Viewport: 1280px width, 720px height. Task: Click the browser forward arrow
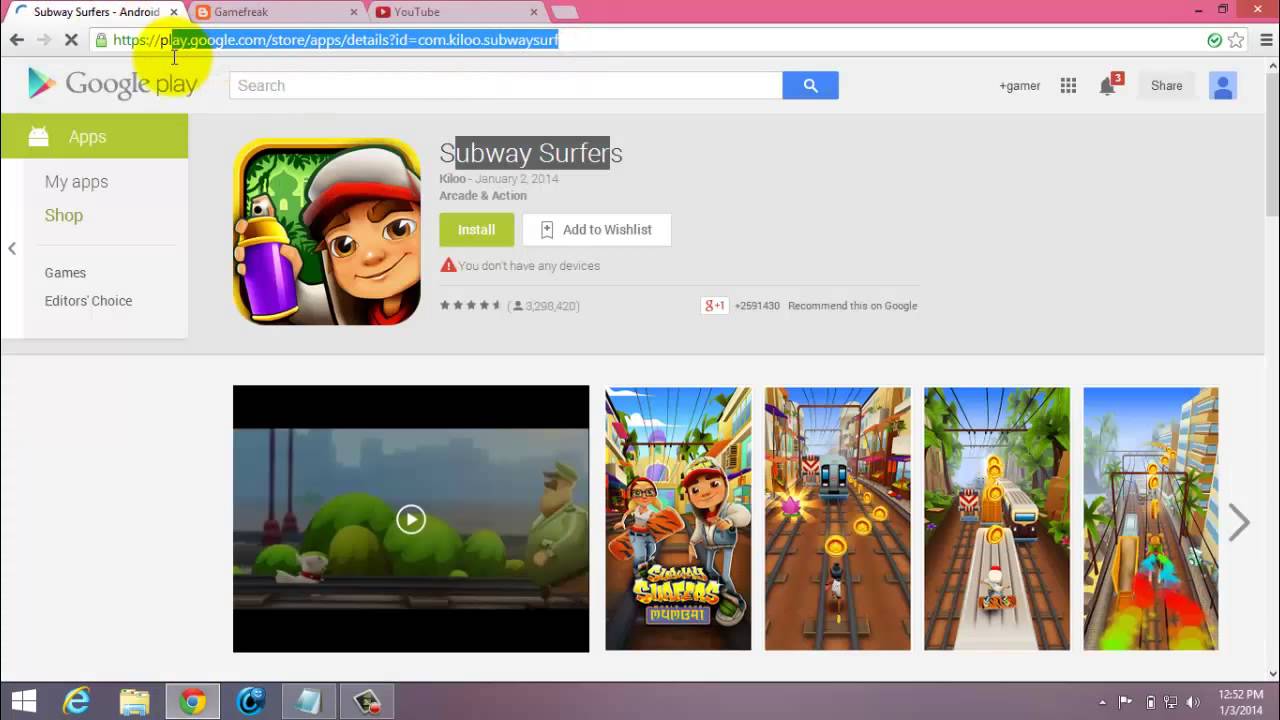pyautogui.click(x=43, y=40)
